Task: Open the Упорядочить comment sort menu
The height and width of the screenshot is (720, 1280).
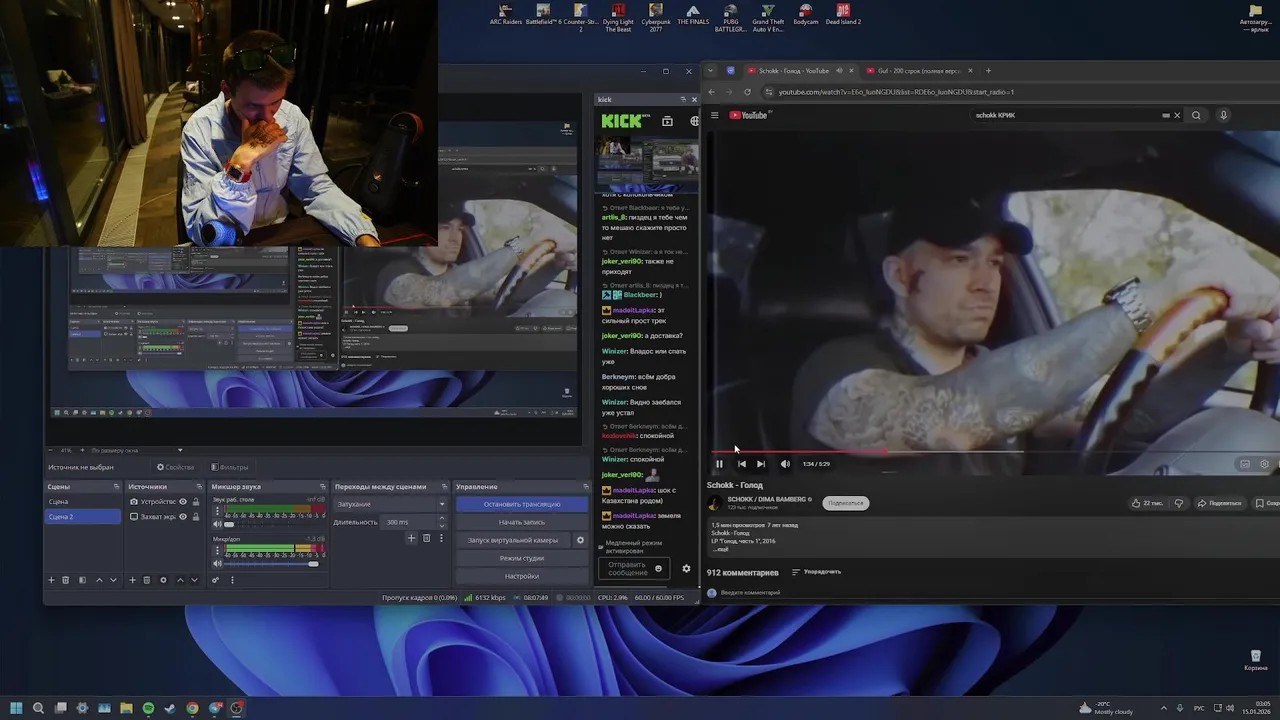Action: click(x=816, y=572)
